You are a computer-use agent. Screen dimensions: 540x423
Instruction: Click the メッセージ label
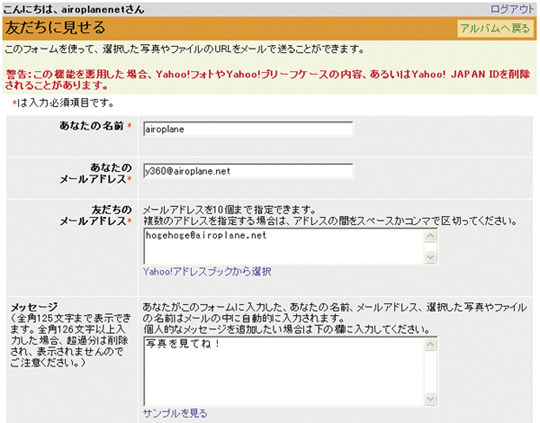point(34,307)
